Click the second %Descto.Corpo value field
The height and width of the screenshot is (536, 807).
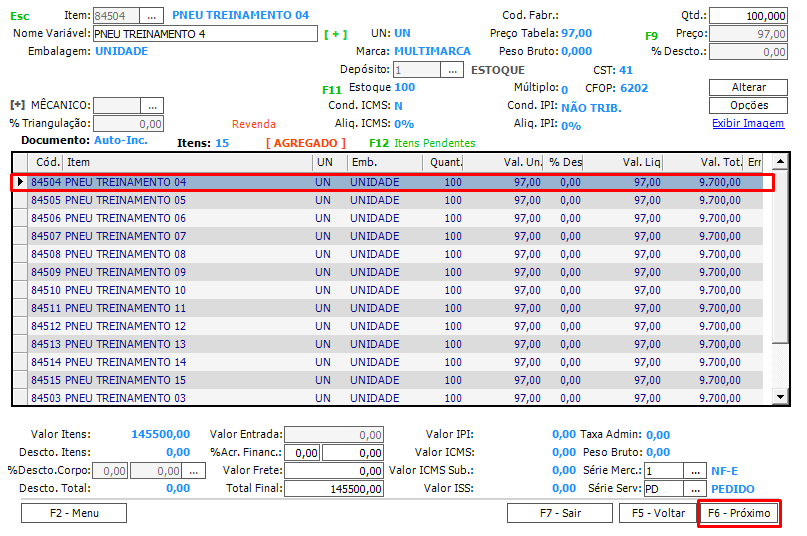point(156,471)
